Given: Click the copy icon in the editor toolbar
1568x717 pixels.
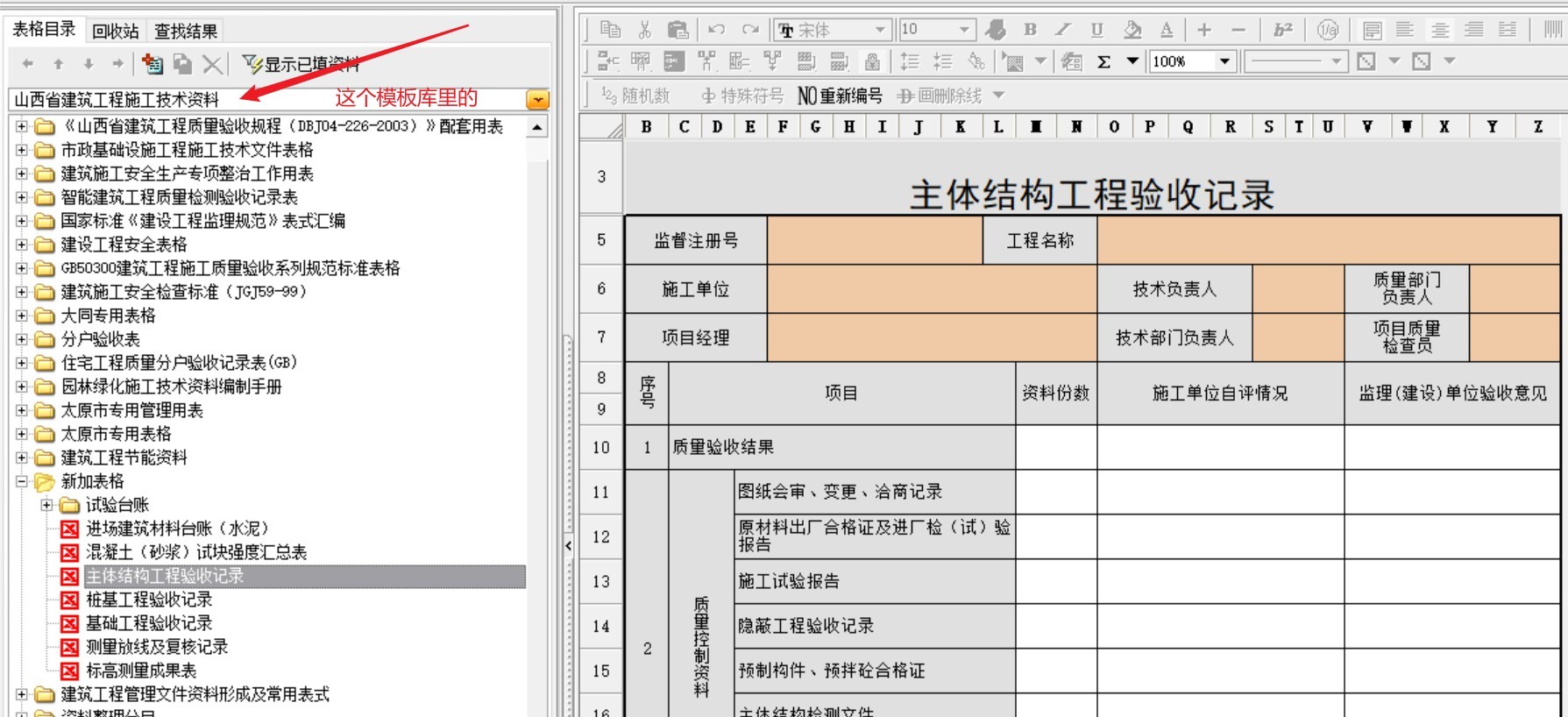Looking at the screenshot, I should coord(611,30).
